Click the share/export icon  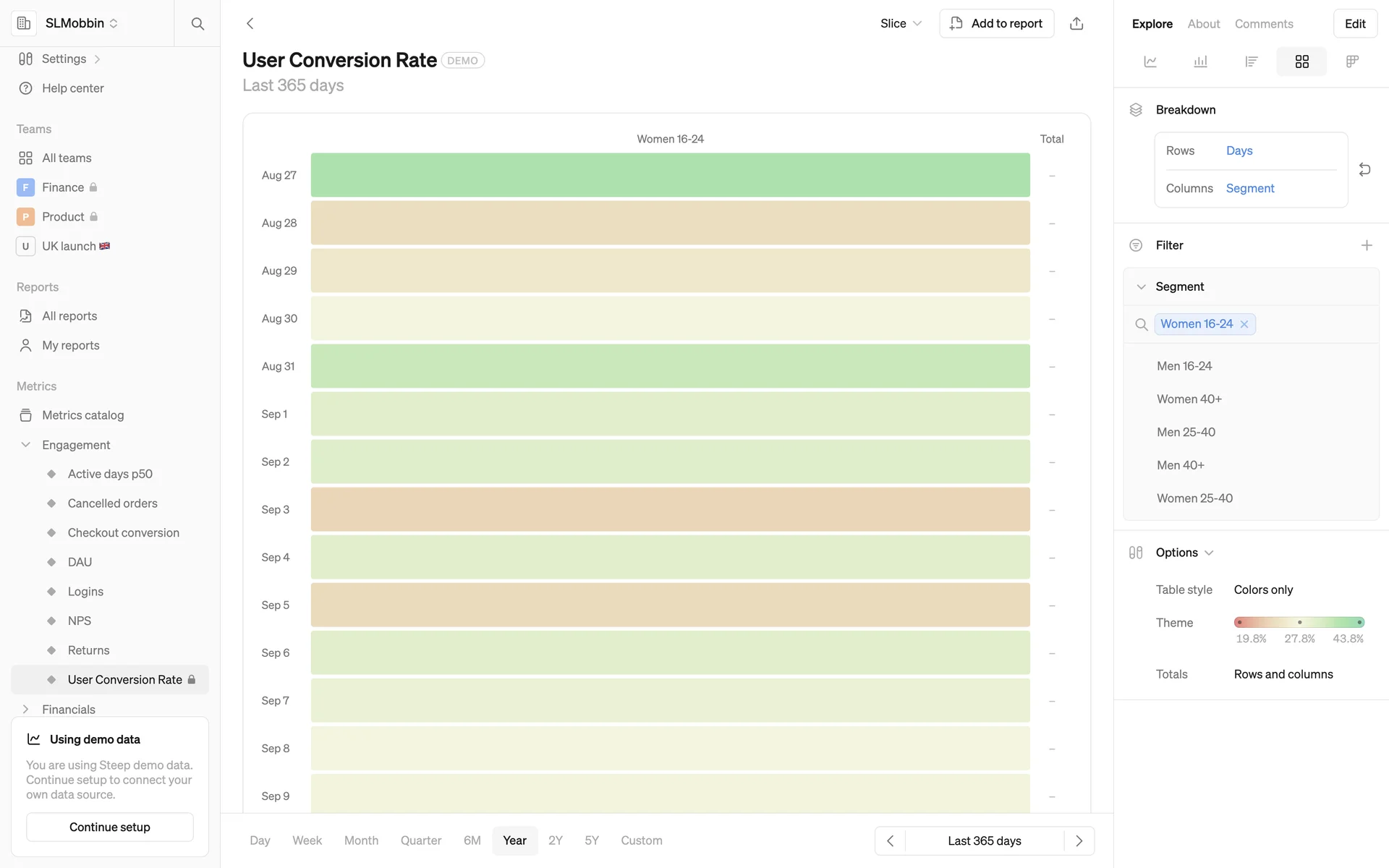[1076, 24]
